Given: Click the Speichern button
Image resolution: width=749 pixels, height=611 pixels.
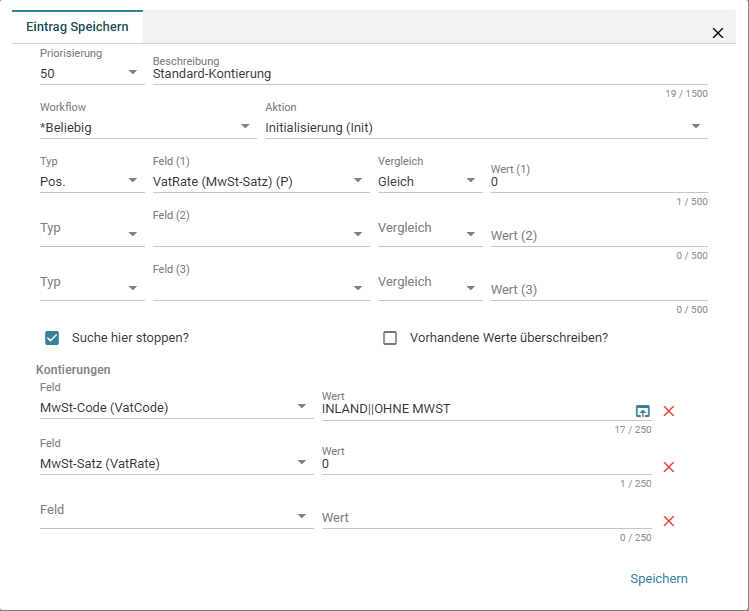Looking at the screenshot, I should (659, 579).
